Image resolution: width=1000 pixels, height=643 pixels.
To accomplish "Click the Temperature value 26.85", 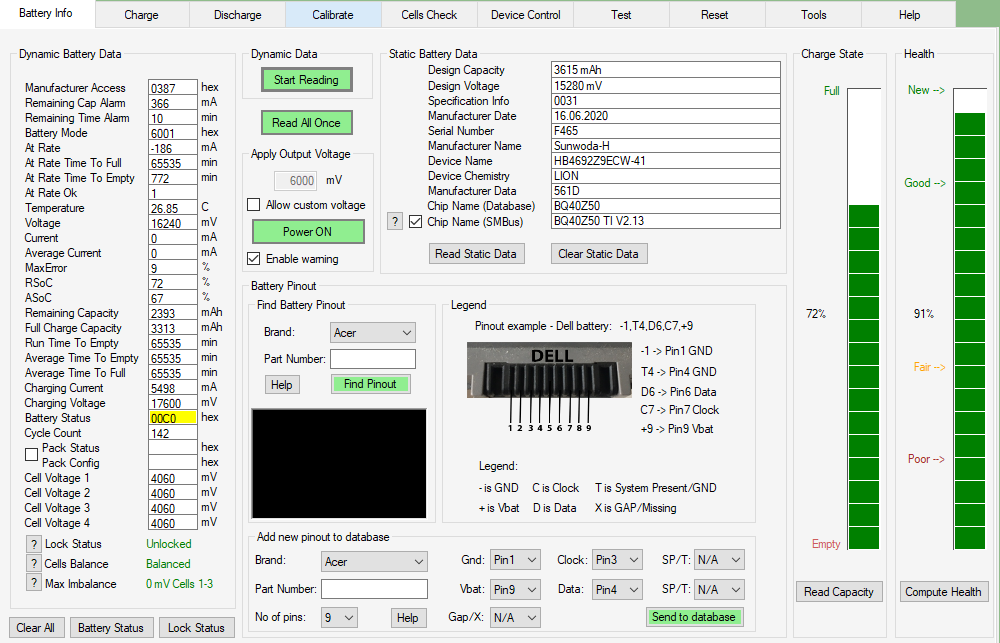I will pos(173,208).
